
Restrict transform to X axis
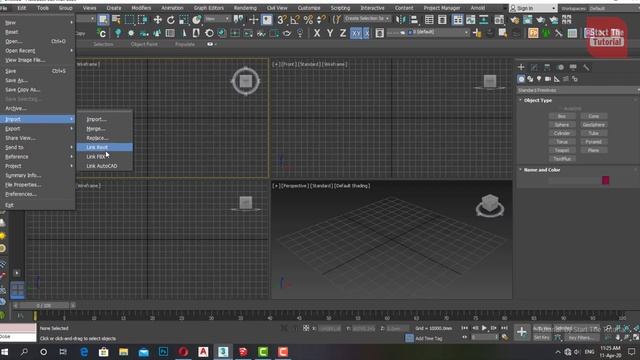tap(317, 33)
